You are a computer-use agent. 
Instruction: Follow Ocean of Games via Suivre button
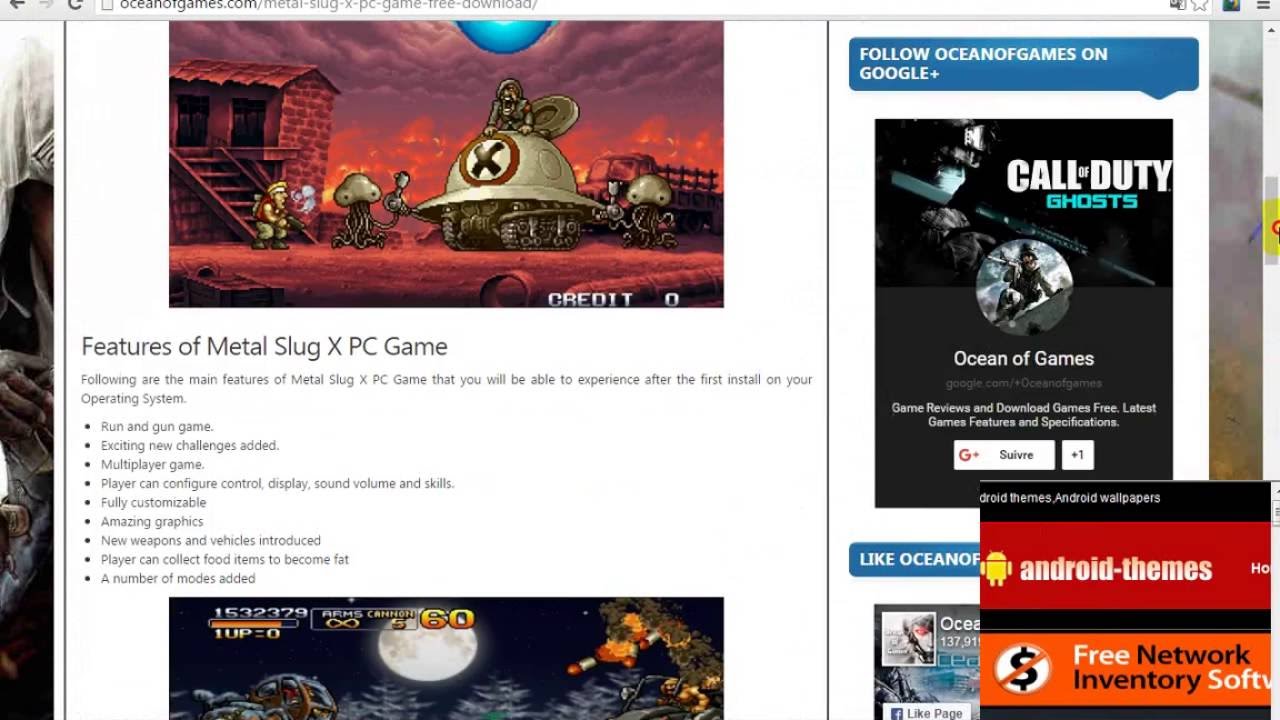(1004, 455)
